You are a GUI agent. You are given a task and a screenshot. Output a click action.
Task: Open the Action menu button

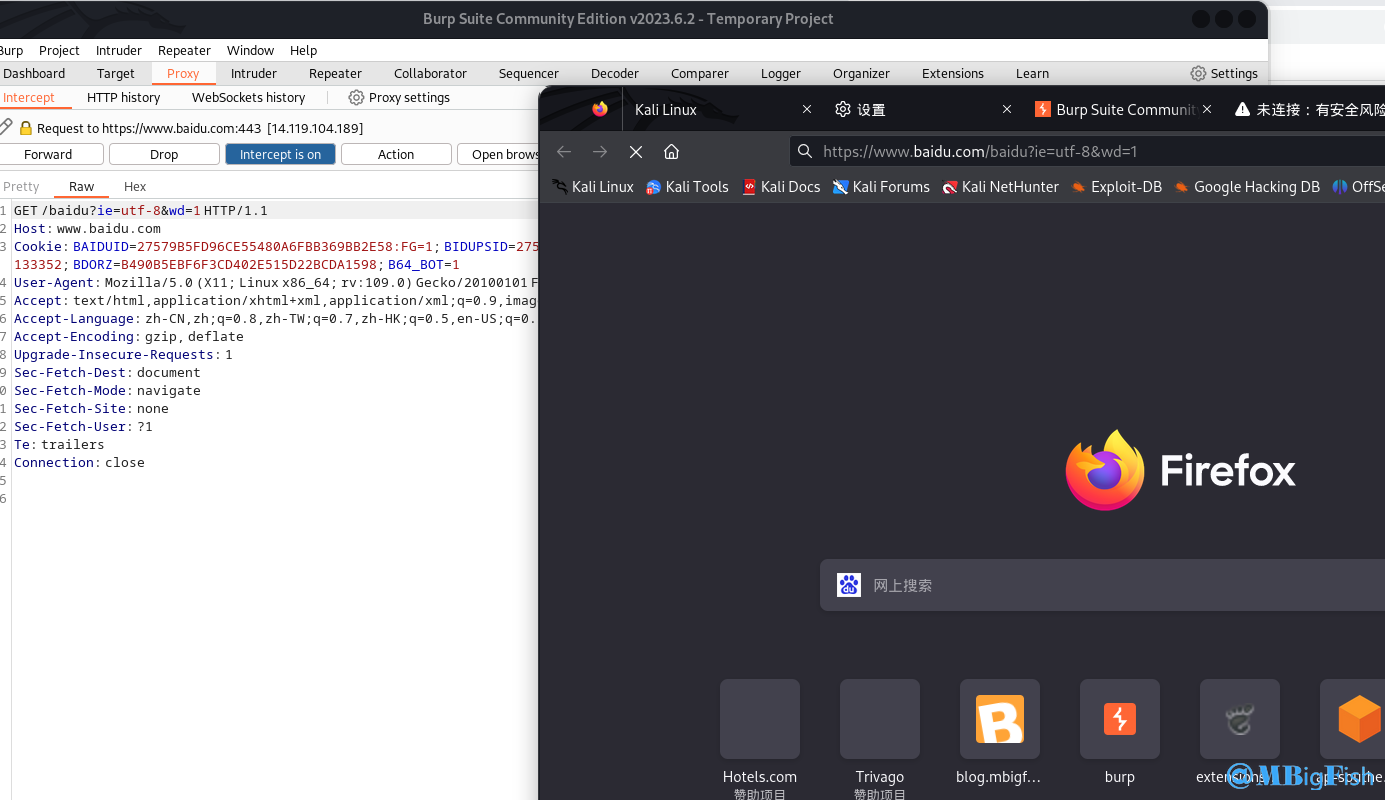[x=396, y=154]
